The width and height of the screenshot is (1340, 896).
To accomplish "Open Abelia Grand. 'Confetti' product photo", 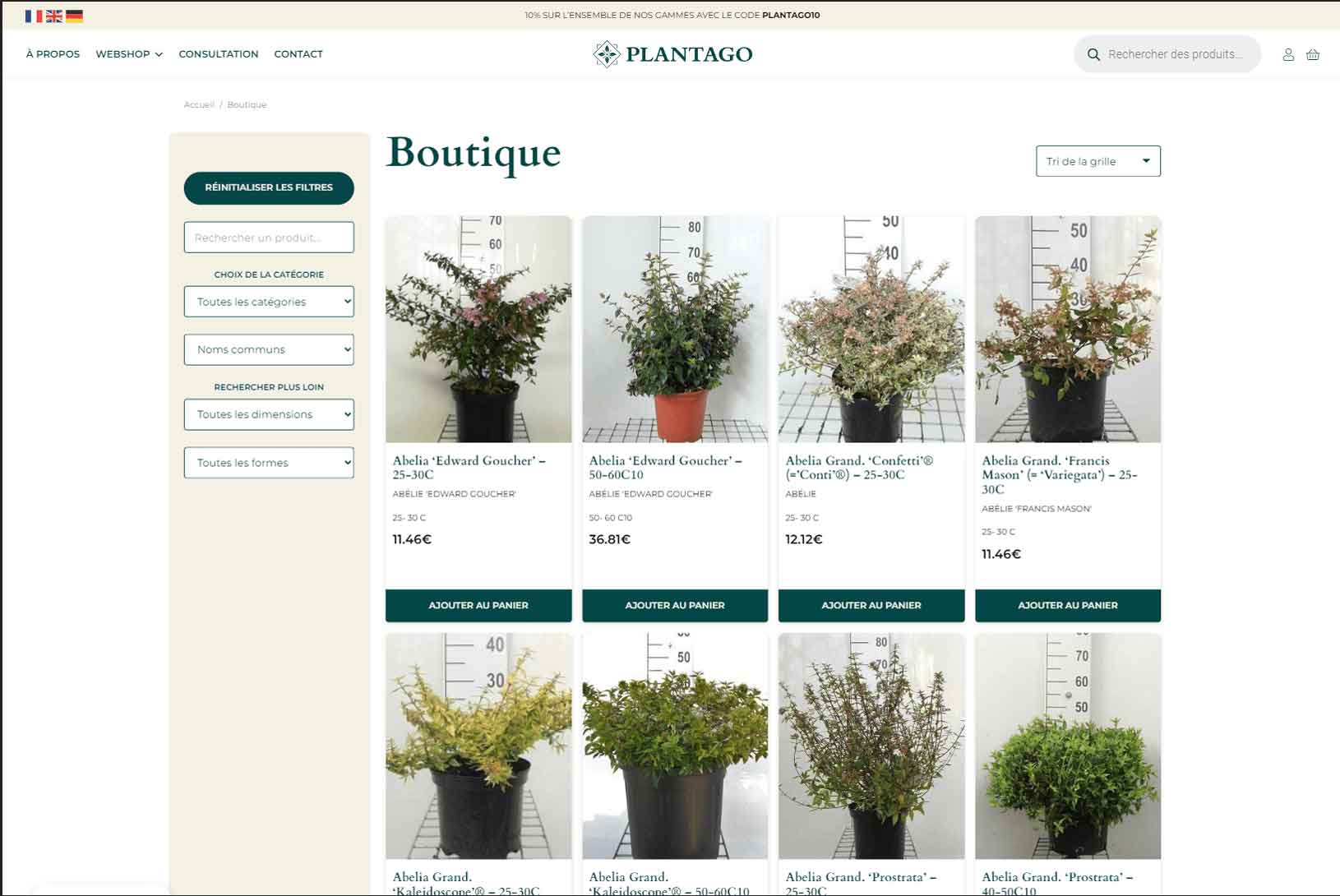I will coord(871,329).
